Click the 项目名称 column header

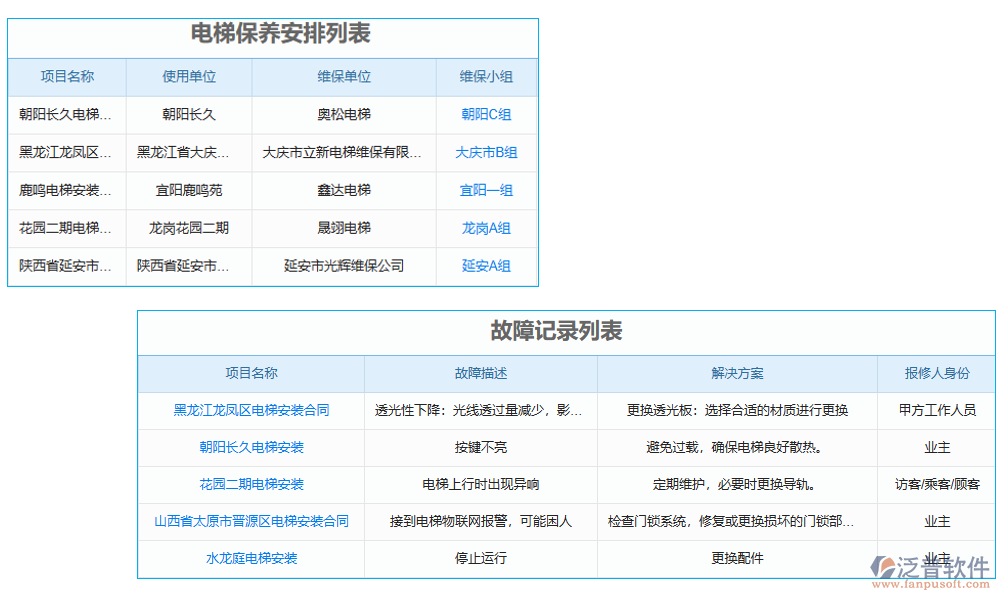coord(66,77)
